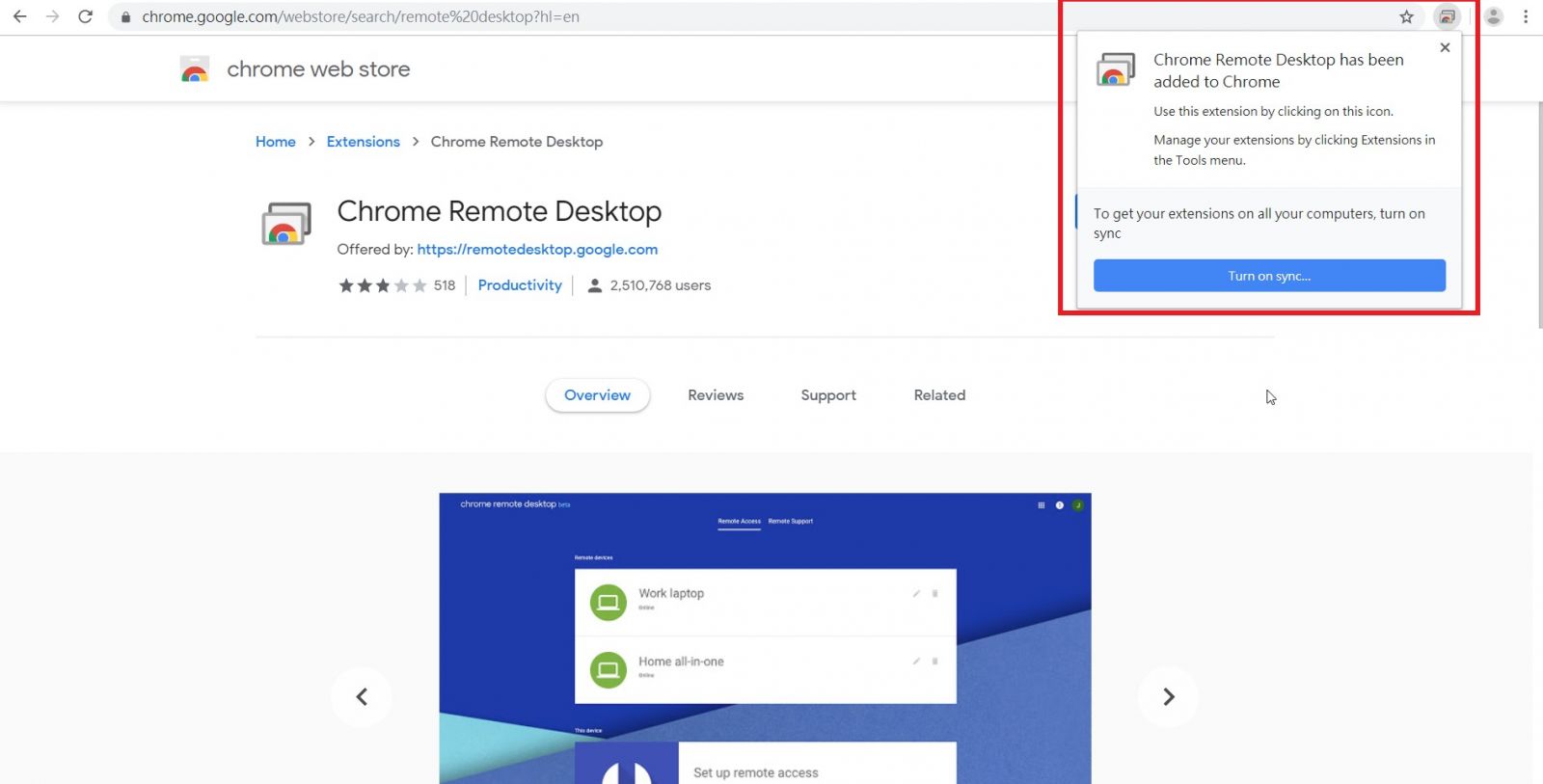Click the 2,510,768 users text
The height and width of the screenshot is (784, 1543).
point(661,285)
